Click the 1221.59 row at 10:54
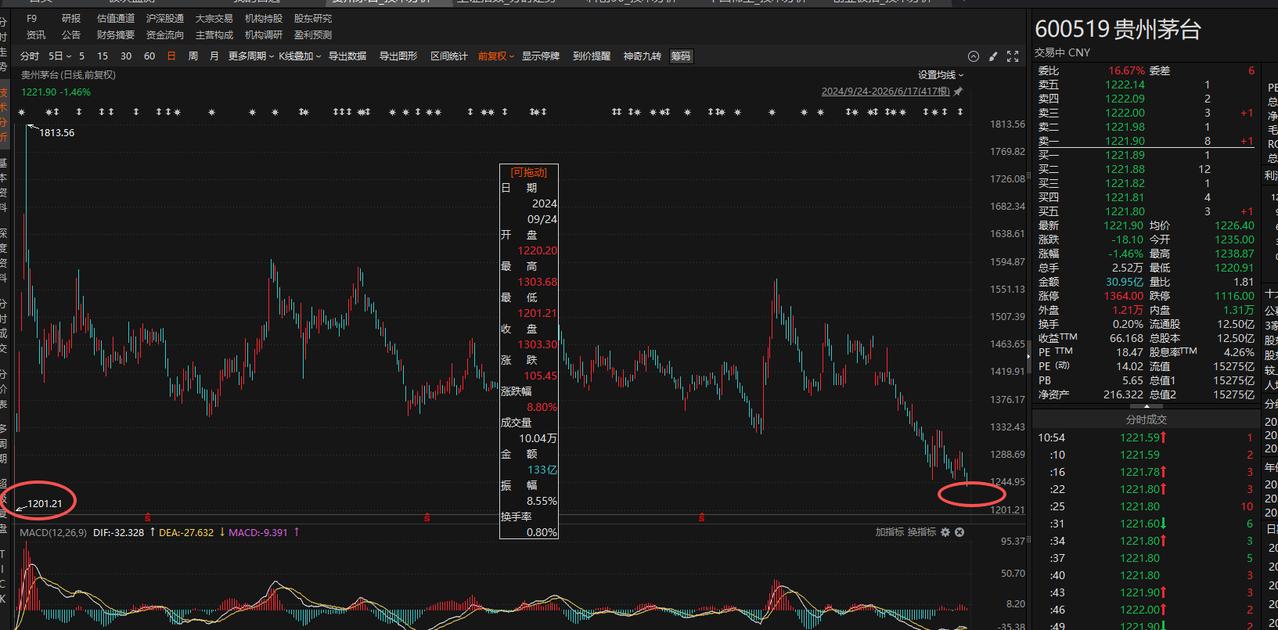Viewport: 1278px width, 630px height. [1155, 438]
